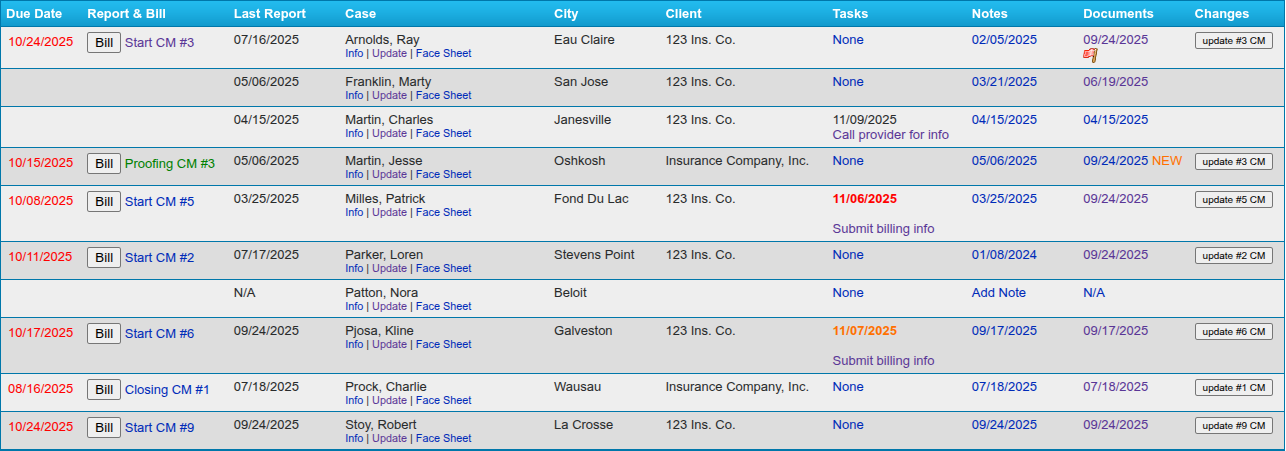Click the Last Report column header
This screenshot has width=1286, height=451.
pyautogui.click(x=270, y=14)
